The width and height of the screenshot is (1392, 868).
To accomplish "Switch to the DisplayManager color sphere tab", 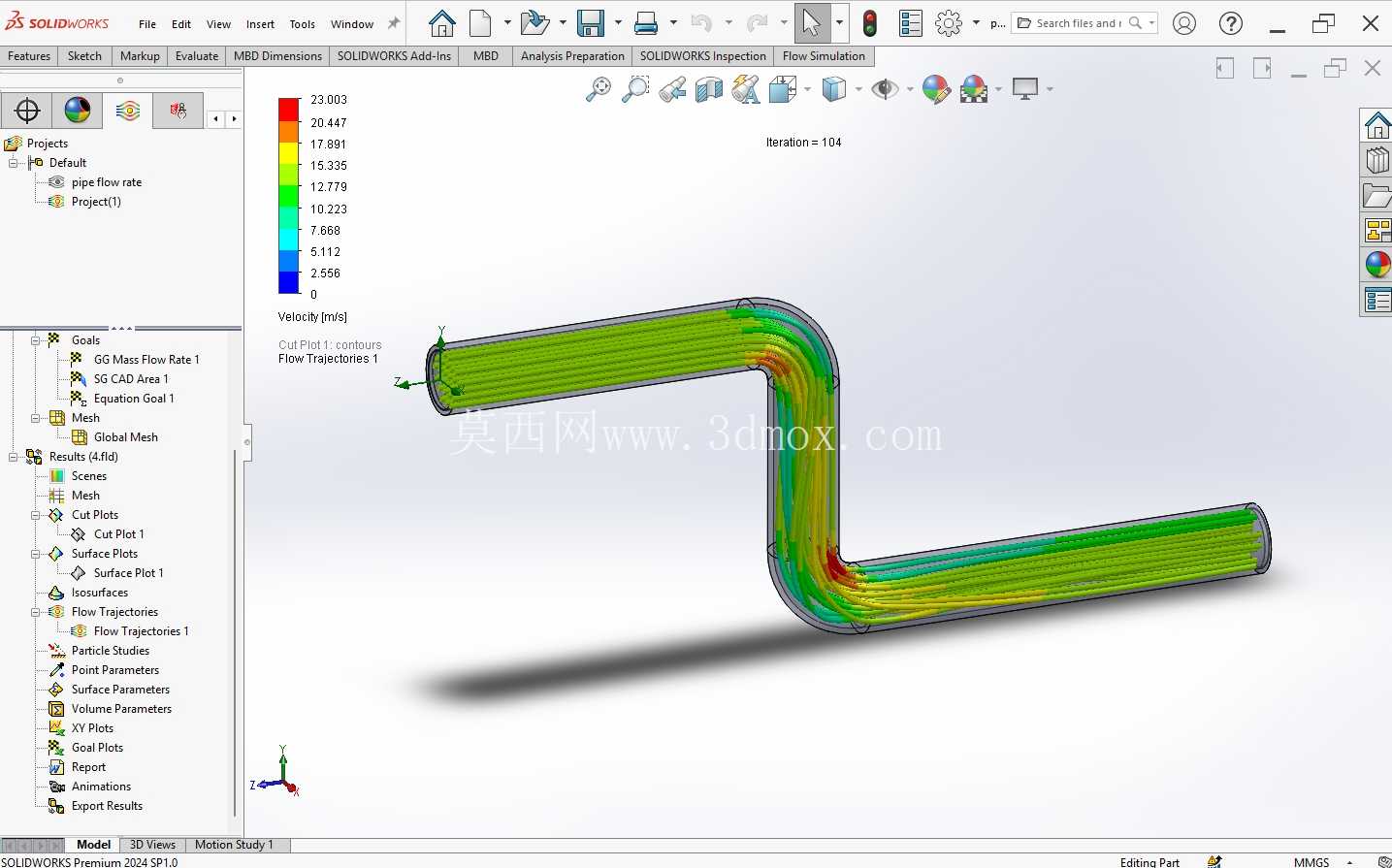I will 78,111.
